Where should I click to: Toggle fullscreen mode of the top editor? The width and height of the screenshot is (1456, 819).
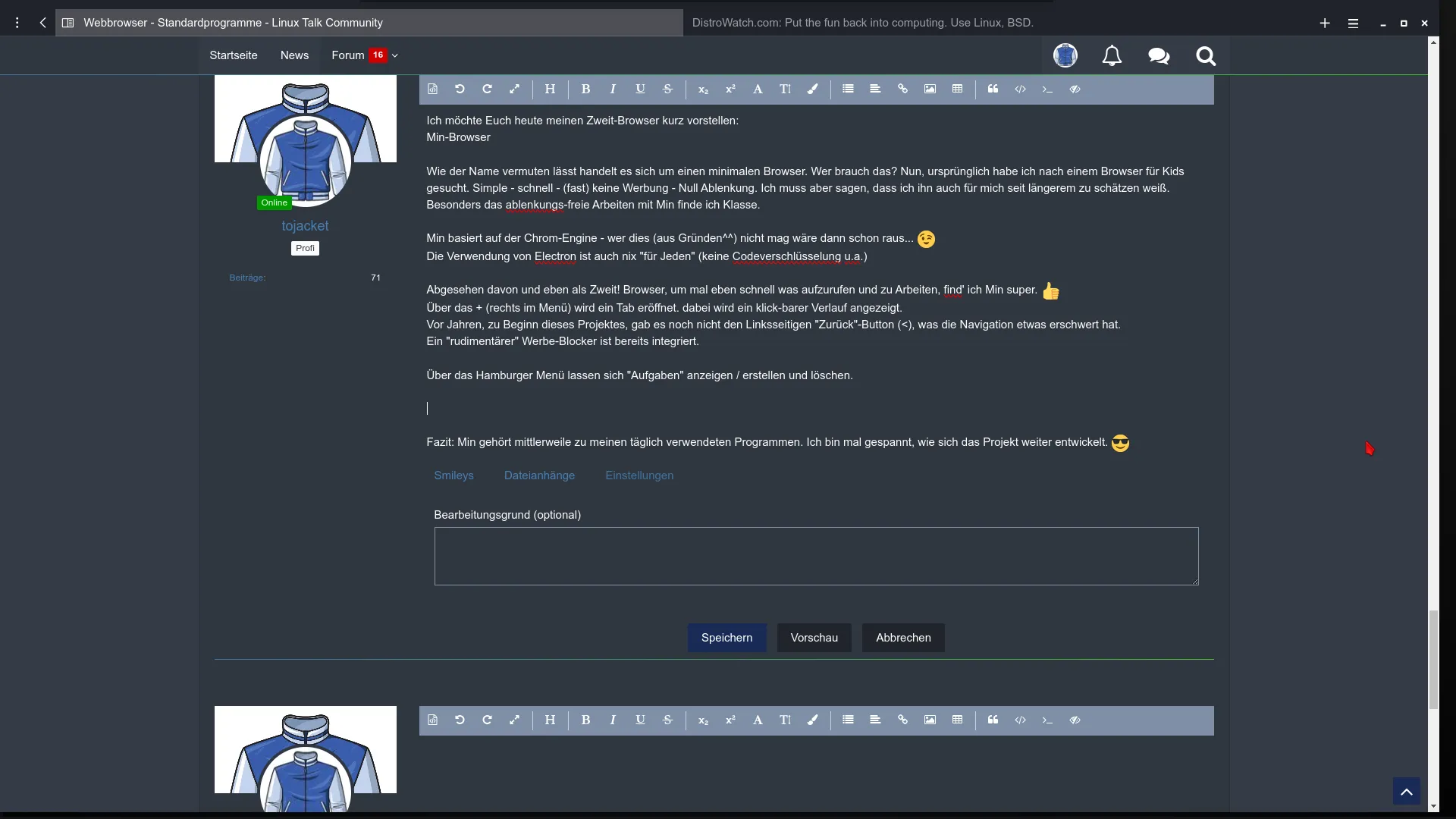pos(514,89)
